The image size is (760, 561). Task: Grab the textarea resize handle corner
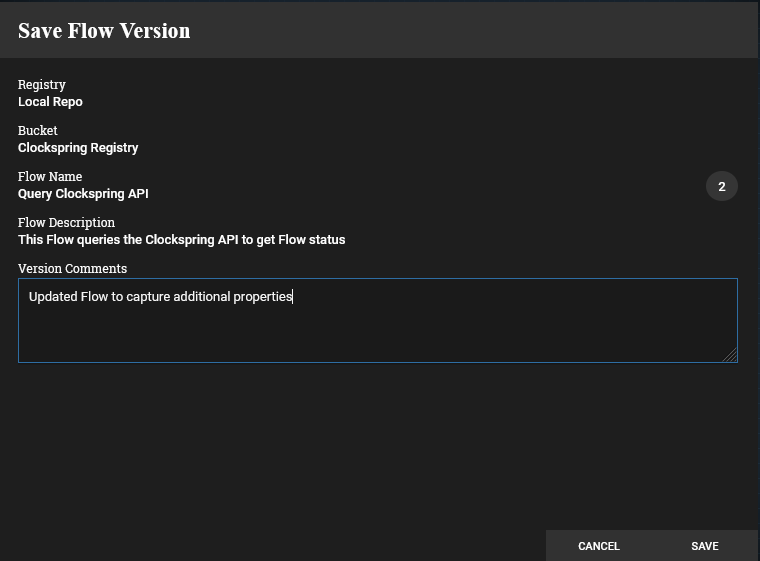(730, 355)
